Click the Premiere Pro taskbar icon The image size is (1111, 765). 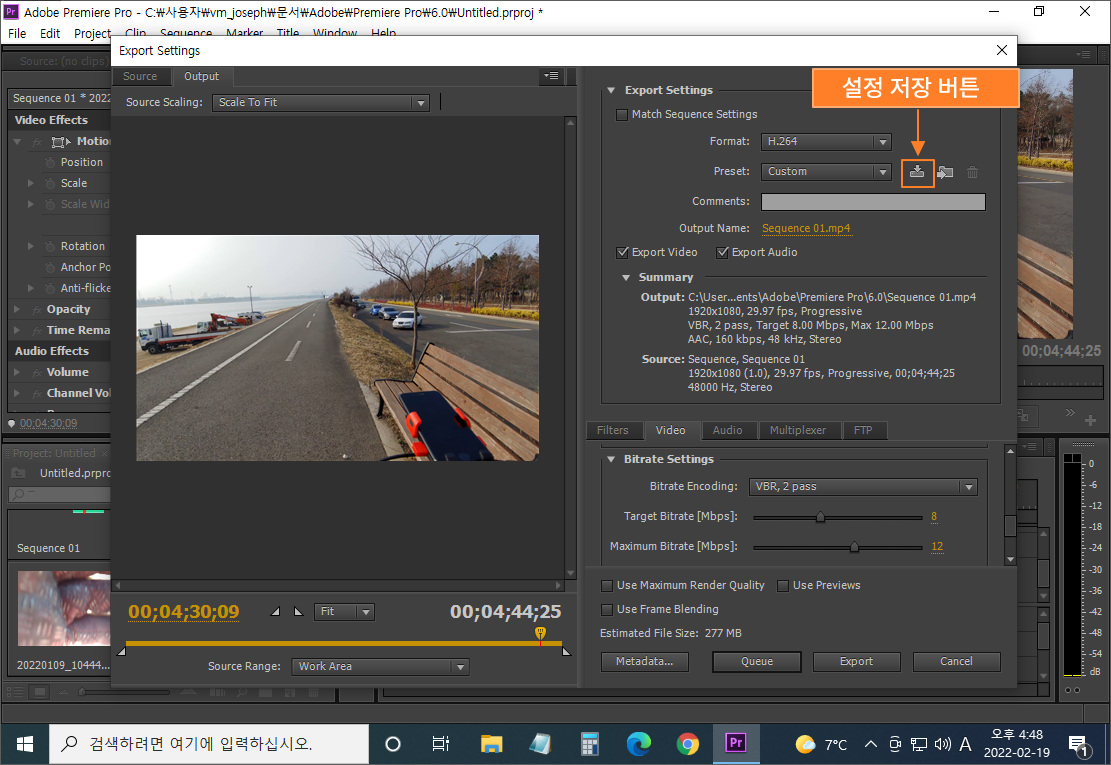point(735,743)
